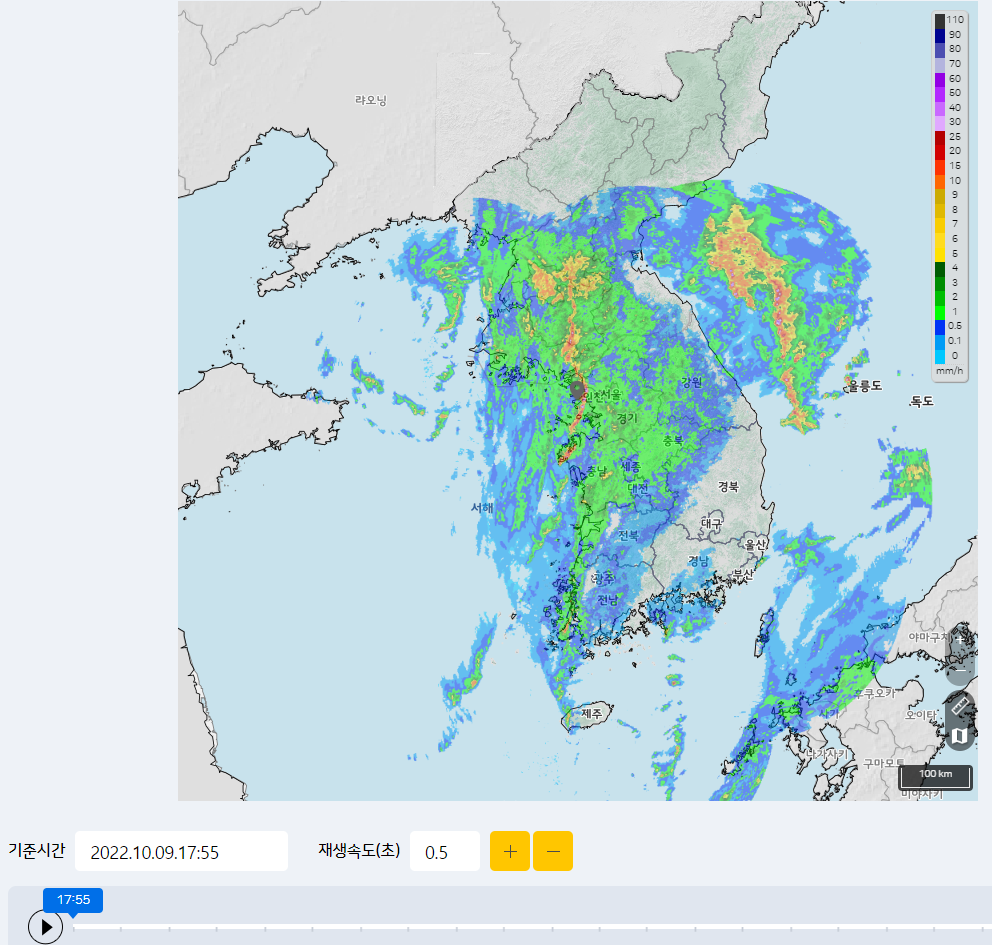Click the red 20 legend swatch

[940, 151]
